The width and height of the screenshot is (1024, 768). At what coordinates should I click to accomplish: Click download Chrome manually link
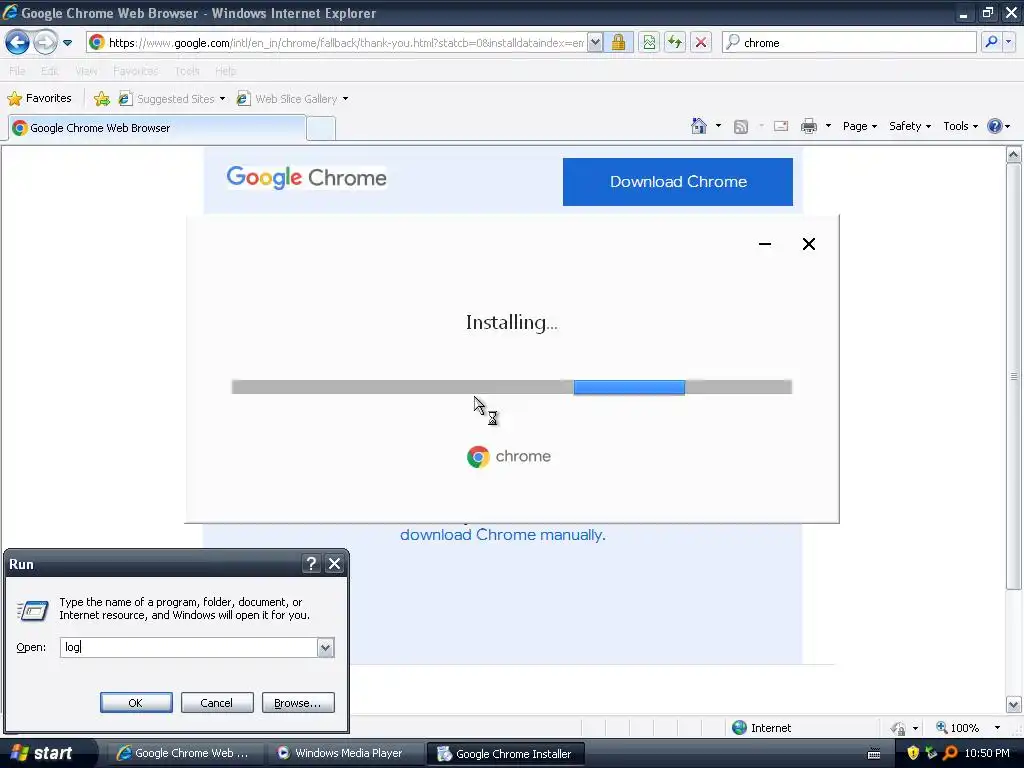502,535
